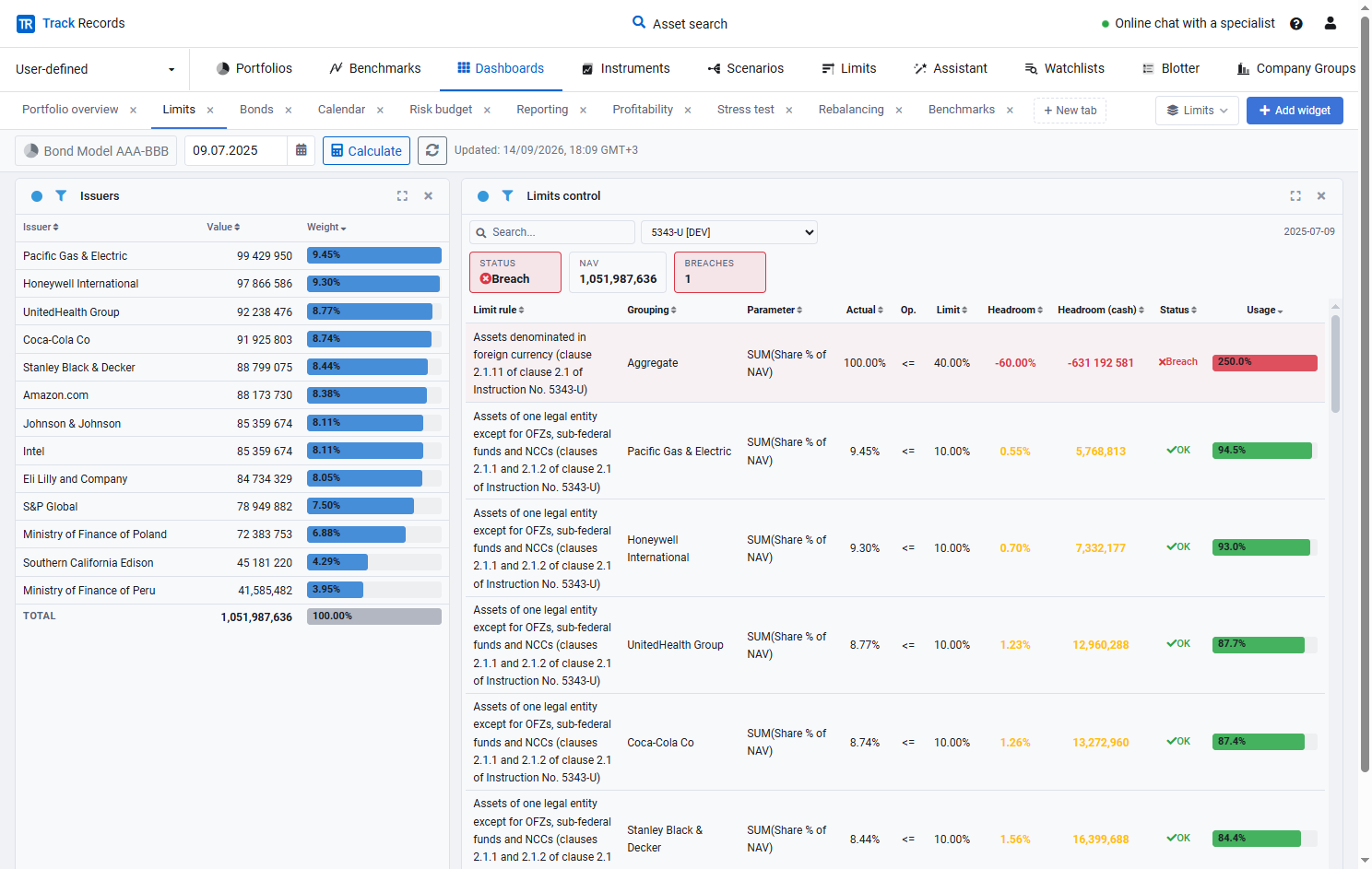This screenshot has width=1372, height=869.
Task: Sort limits by Usage column
Action: tap(1265, 310)
